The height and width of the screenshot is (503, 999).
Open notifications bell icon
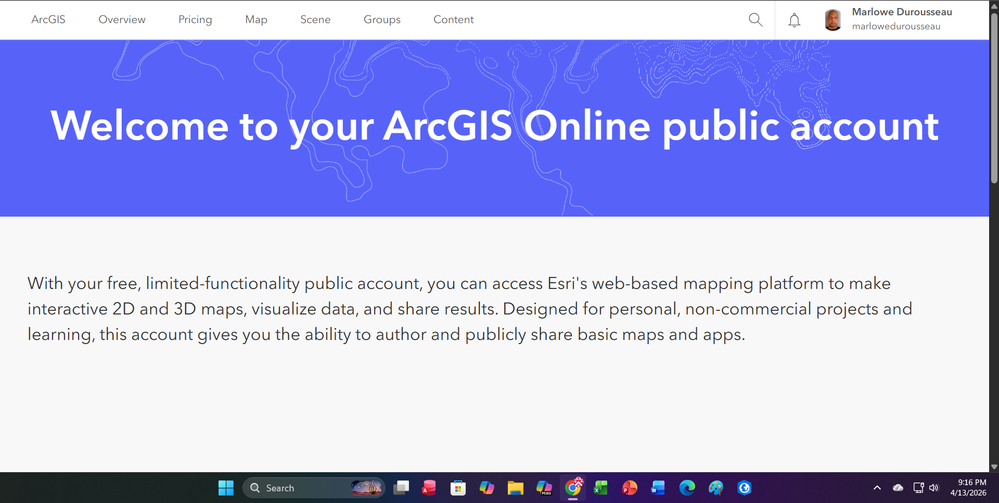point(794,20)
